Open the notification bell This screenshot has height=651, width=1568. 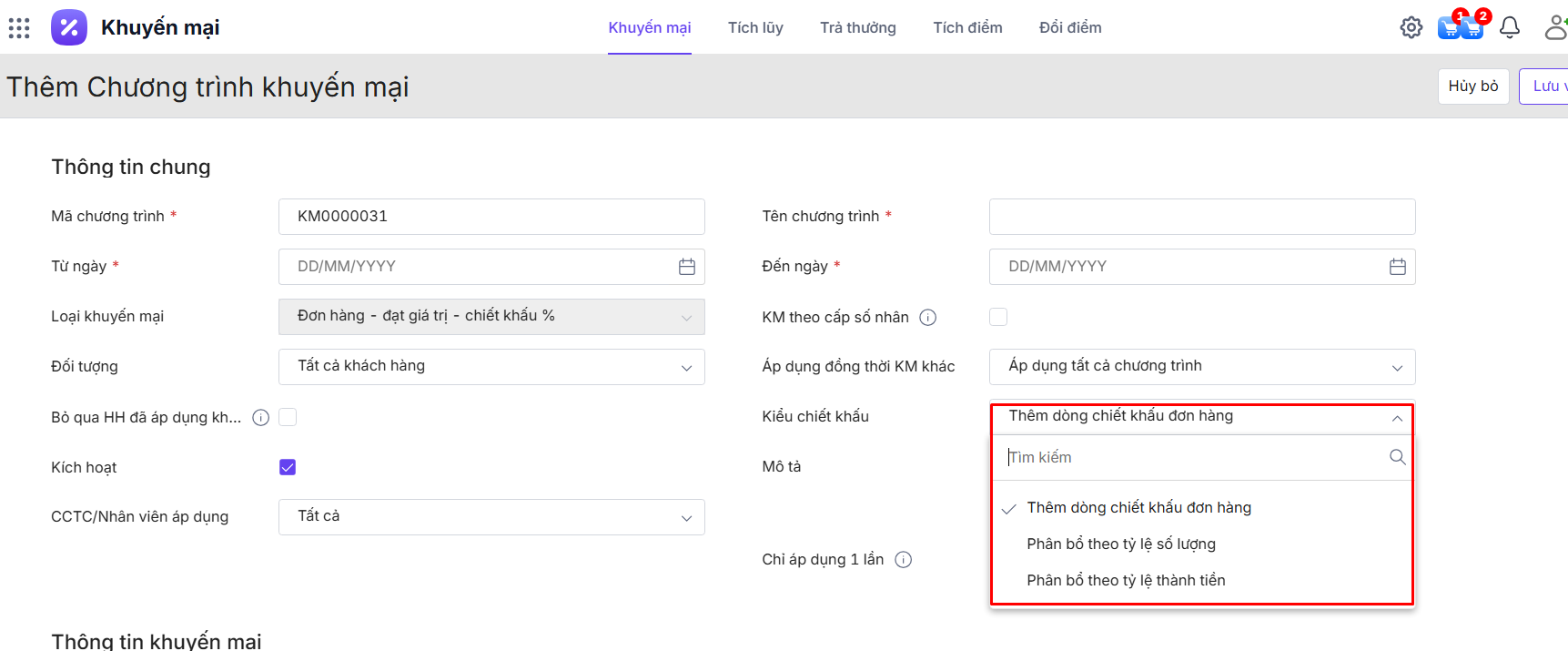tap(1509, 27)
